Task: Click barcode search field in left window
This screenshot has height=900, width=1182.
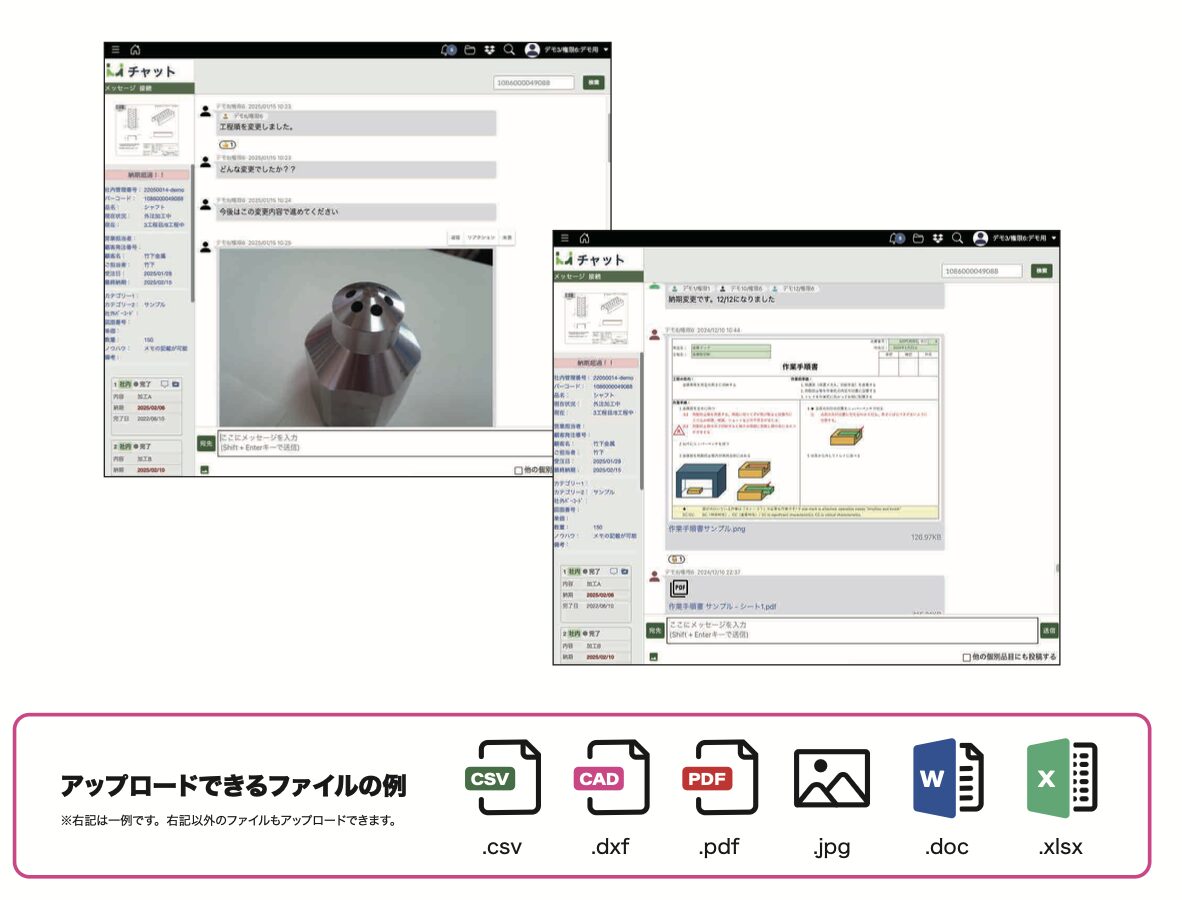Action: coord(534,82)
